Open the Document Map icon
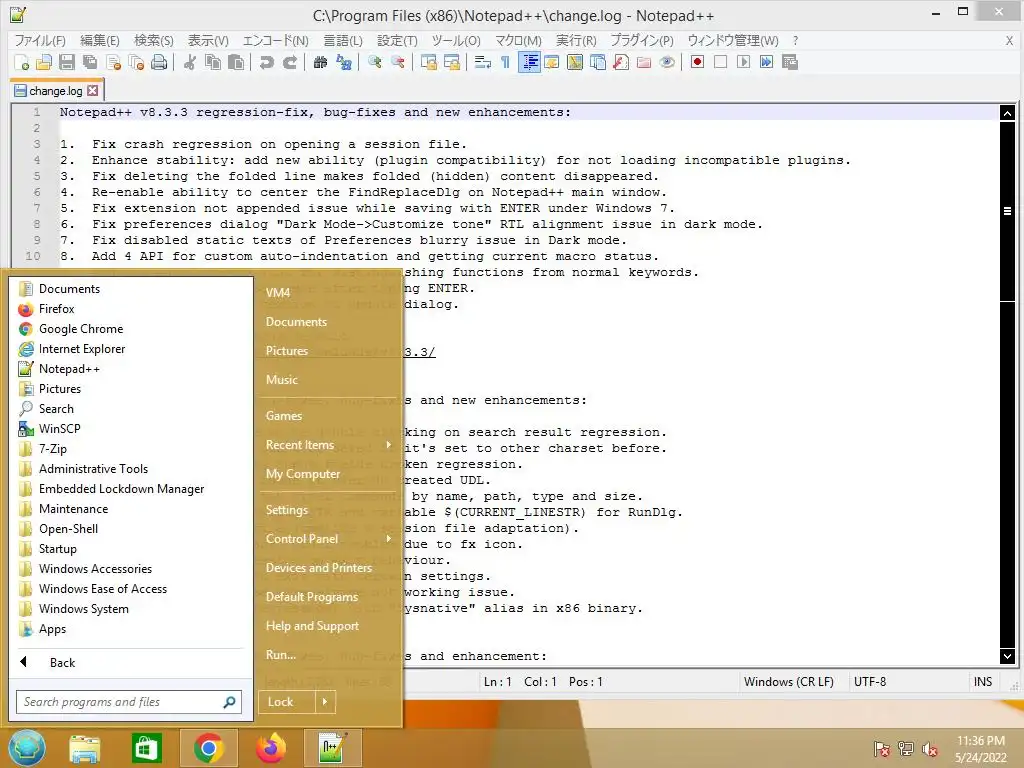This screenshot has width=1024, height=768. tap(575, 63)
